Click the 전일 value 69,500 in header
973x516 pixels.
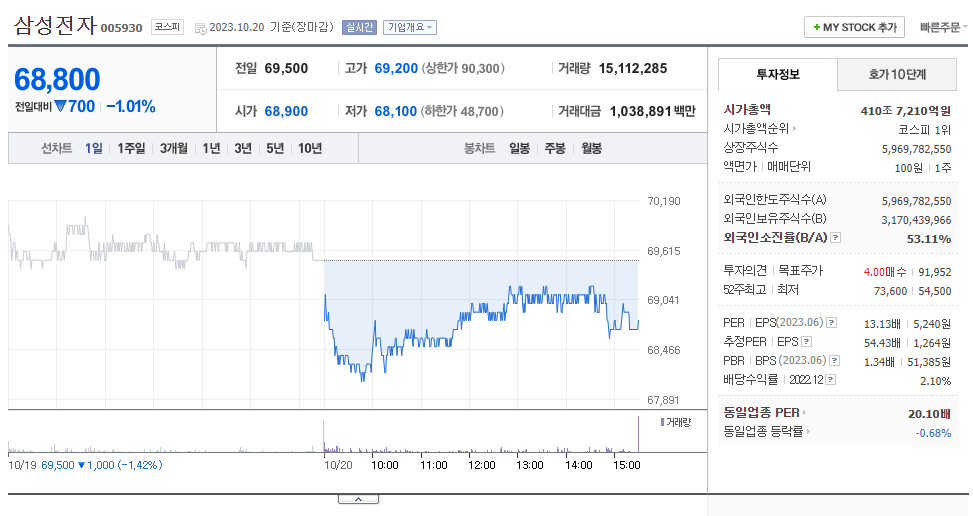click(x=286, y=68)
